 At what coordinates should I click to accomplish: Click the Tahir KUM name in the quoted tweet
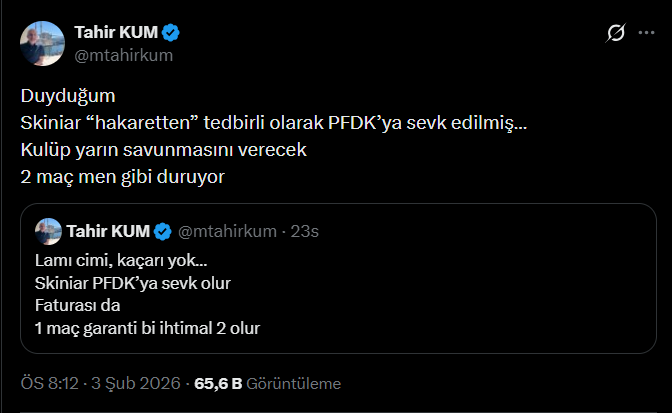point(107,232)
